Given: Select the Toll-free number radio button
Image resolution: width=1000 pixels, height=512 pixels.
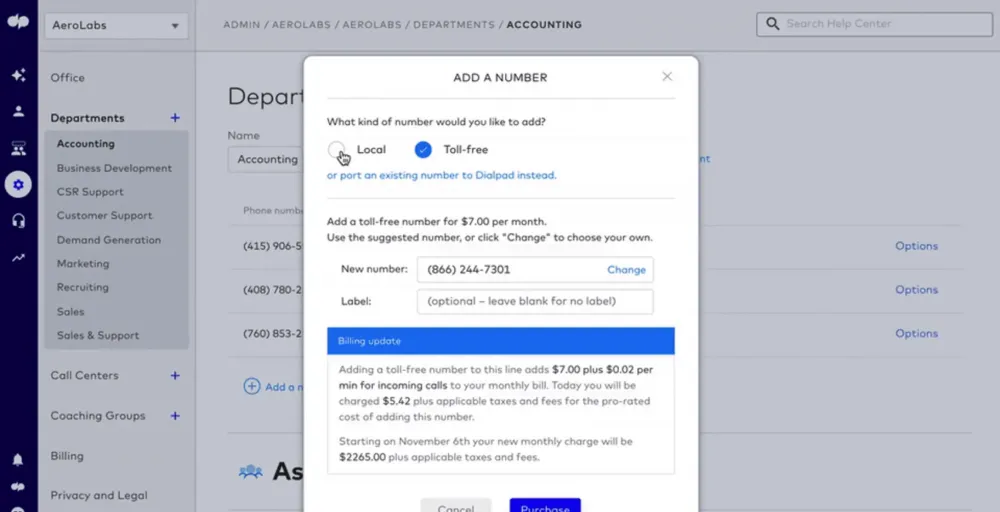Looking at the screenshot, I should (423, 150).
